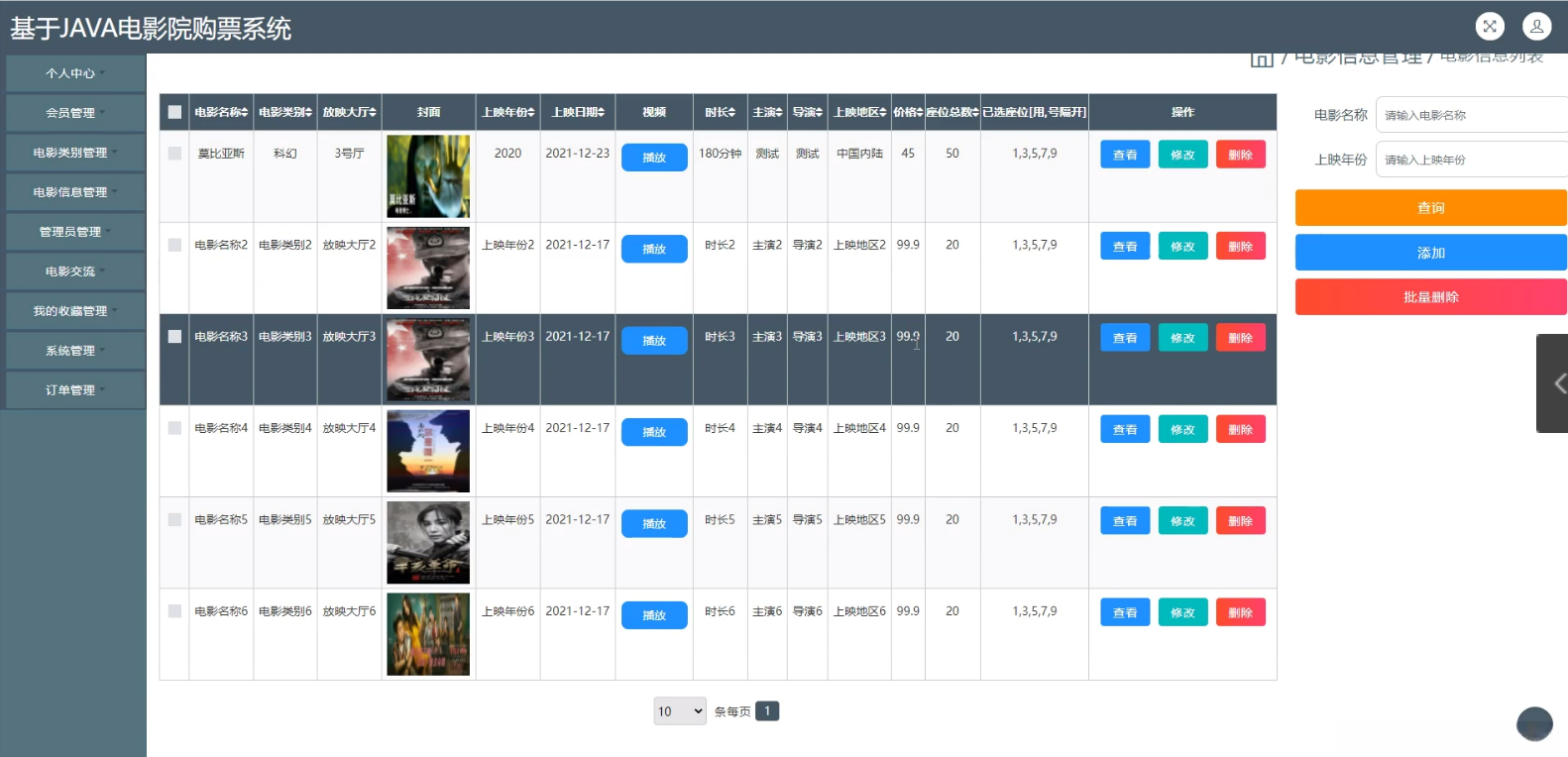This screenshot has width=1568, height=757.
Task: Open the cover image in 电影名称4 row
Action: [x=428, y=451]
